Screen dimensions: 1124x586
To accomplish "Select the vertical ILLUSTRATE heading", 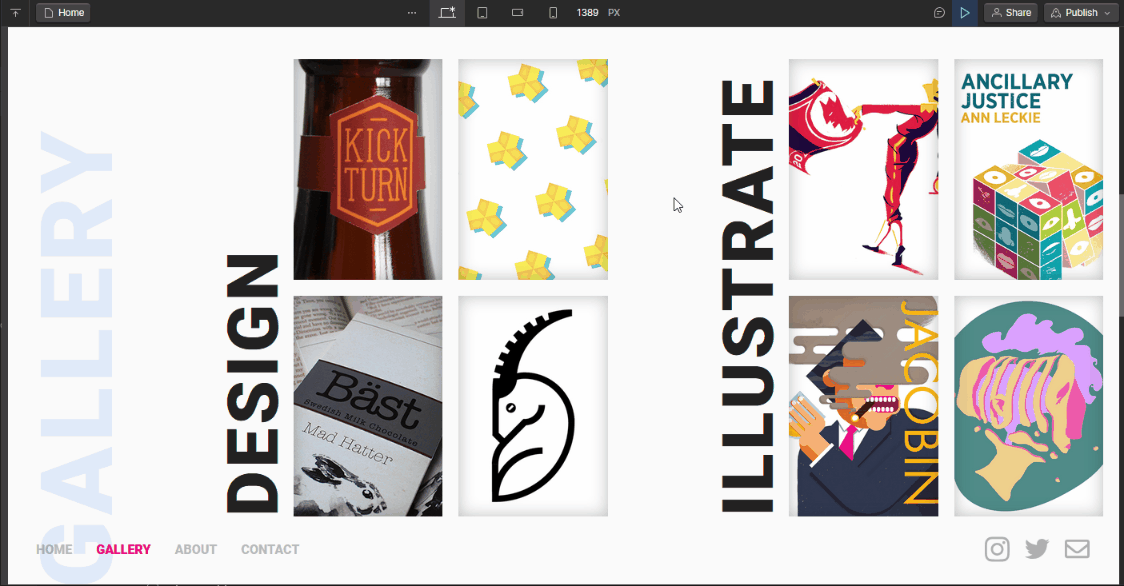I will (x=748, y=296).
